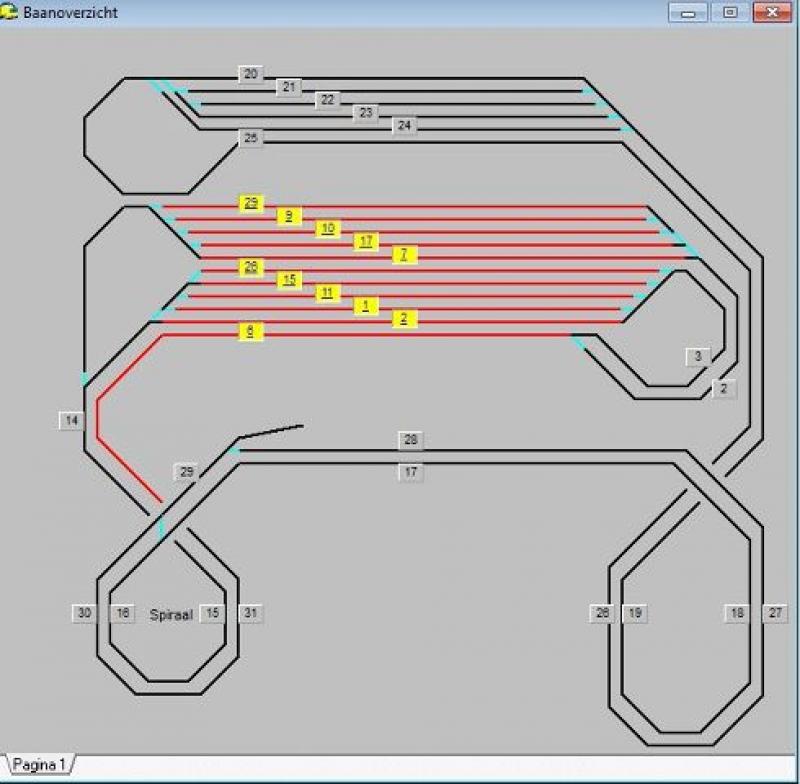The height and width of the screenshot is (784, 800).
Task: Click block label 16 left of Spiraal text
Action: (123, 613)
